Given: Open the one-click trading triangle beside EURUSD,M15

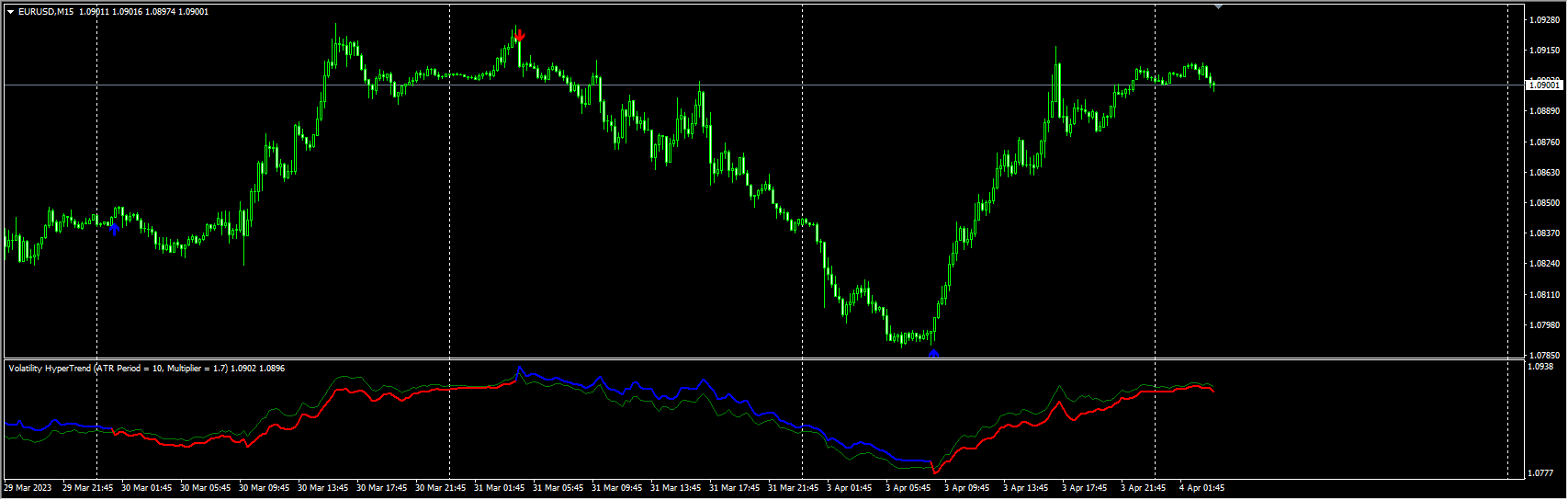Looking at the screenshot, I should click(10, 12).
